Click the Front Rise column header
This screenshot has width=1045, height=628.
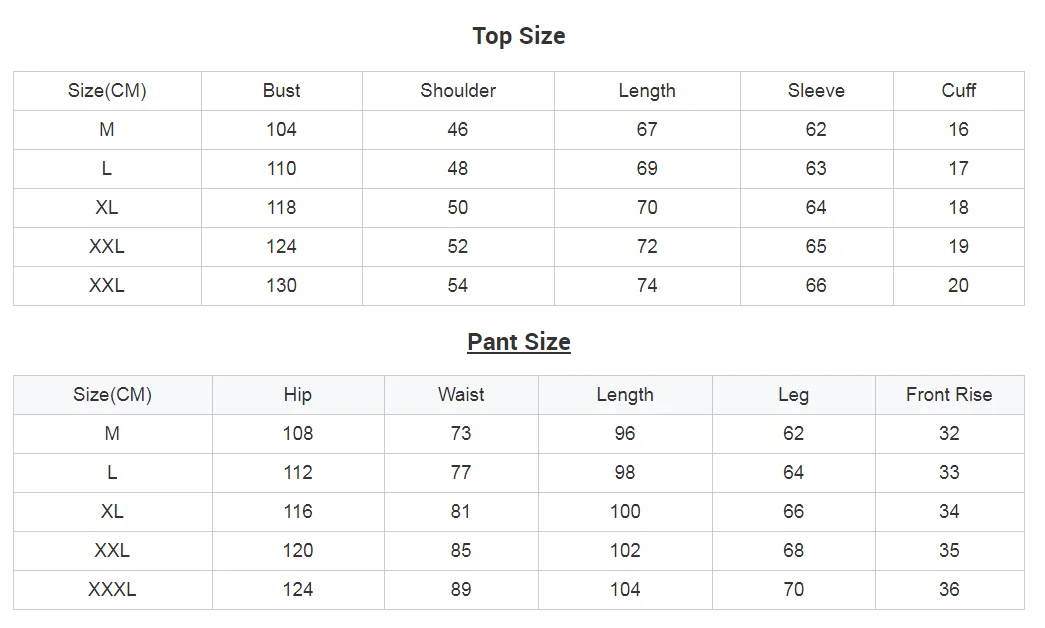tap(949, 395)
